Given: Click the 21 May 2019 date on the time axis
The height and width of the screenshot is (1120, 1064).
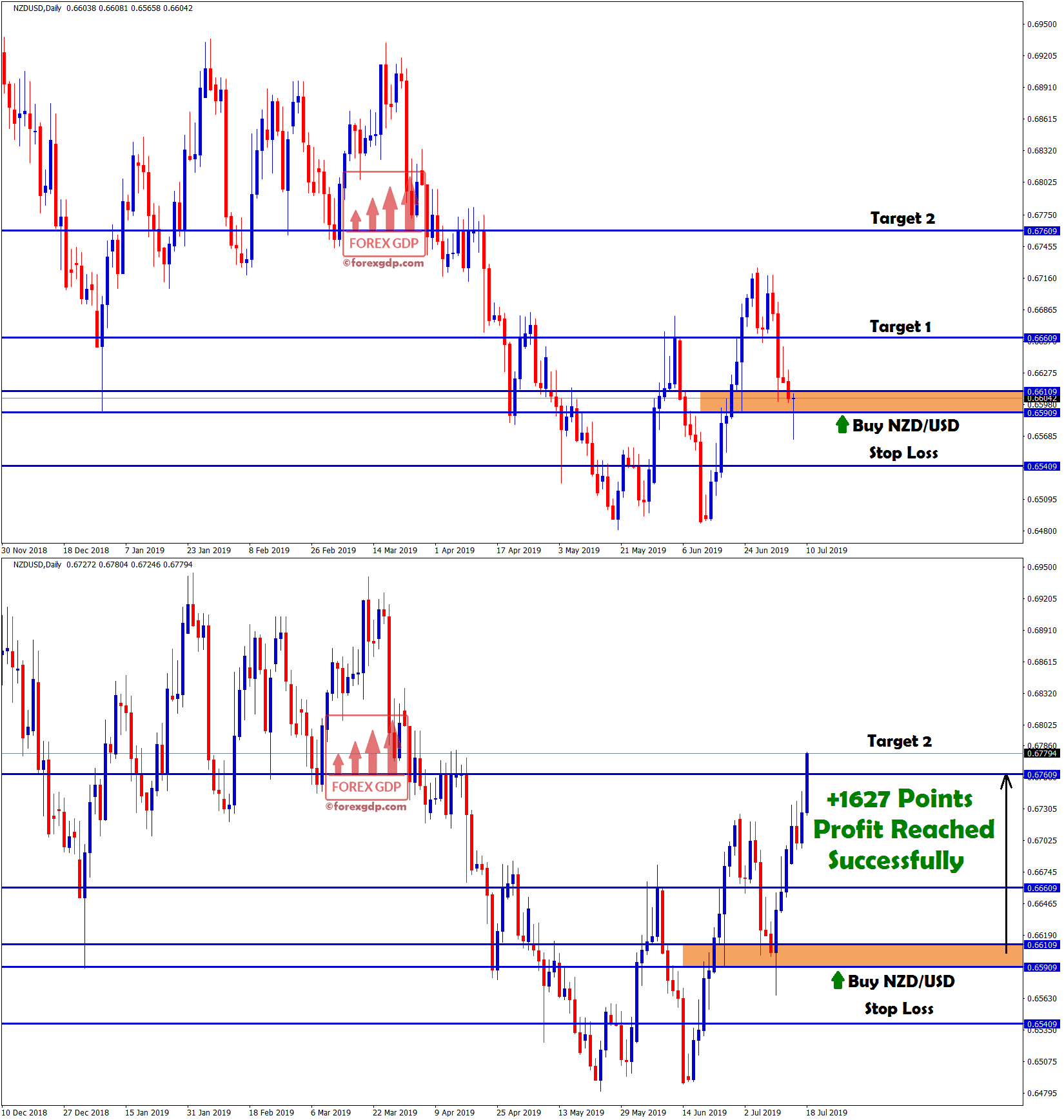Looking at the screenshot, I should point(643,550).
